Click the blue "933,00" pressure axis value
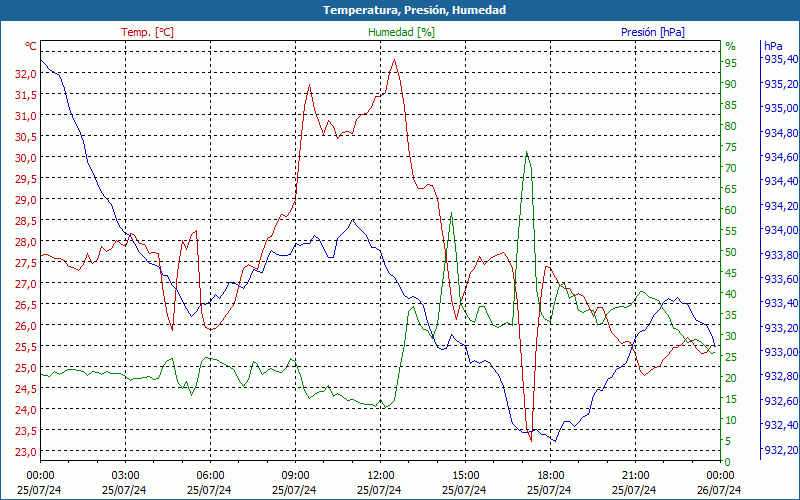This screenshot has height=500, width=800. 780,352
